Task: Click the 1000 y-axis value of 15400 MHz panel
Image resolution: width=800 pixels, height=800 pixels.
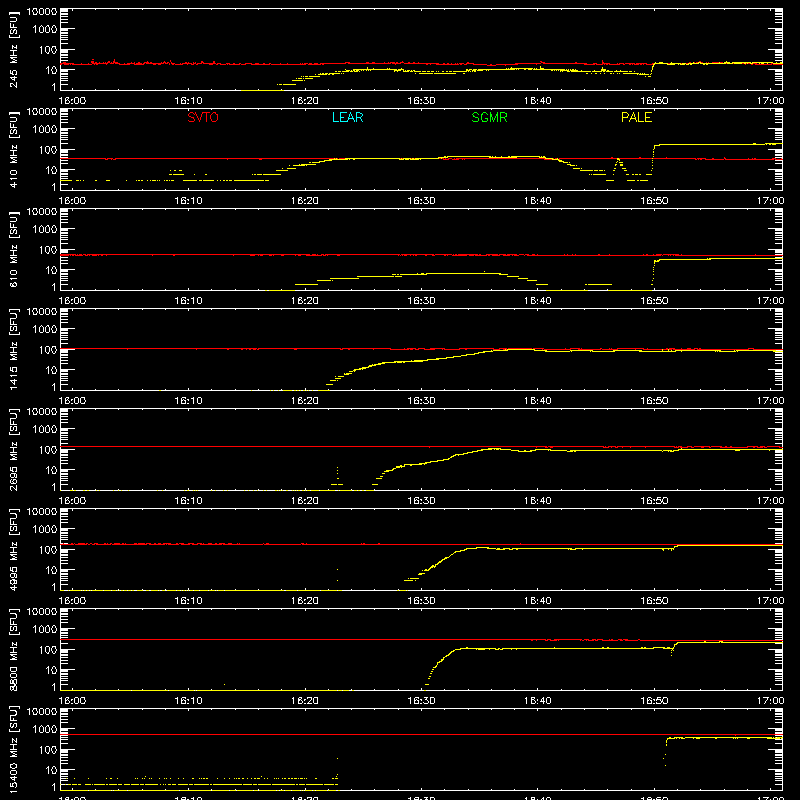Action: 45,730
